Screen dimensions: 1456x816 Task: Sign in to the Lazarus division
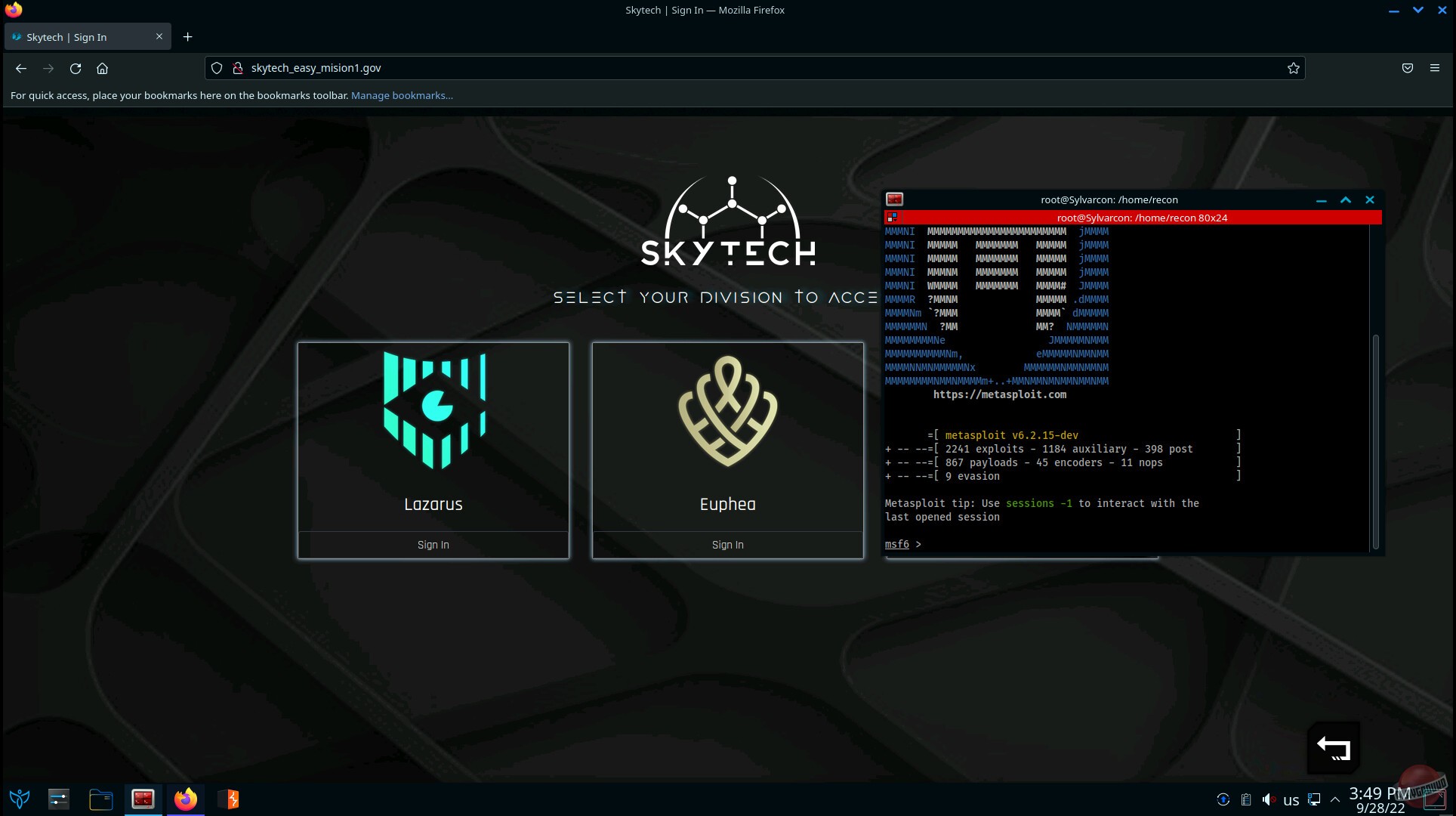(433, 544)
